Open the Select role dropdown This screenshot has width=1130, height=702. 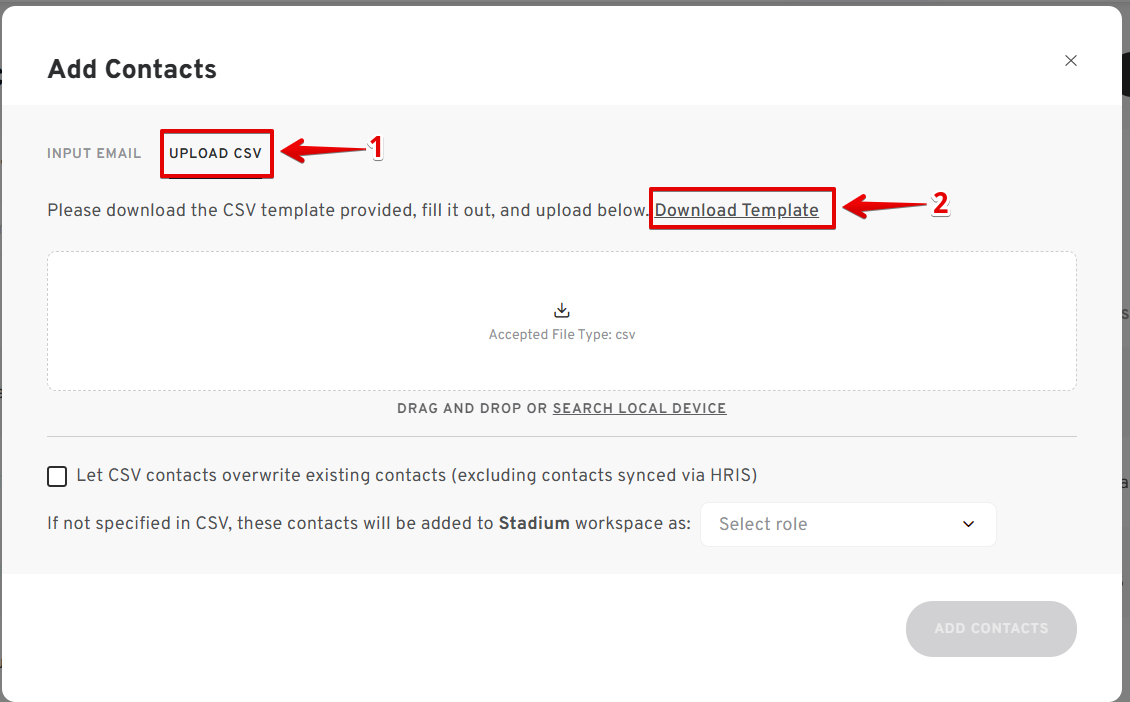pyautogui.click(x=848, y=525)
